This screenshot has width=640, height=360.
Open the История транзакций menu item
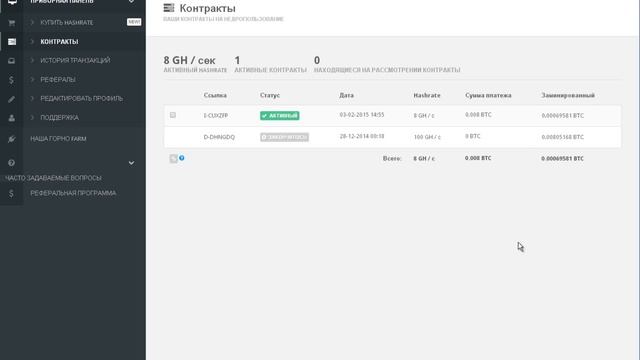point(75,60)
